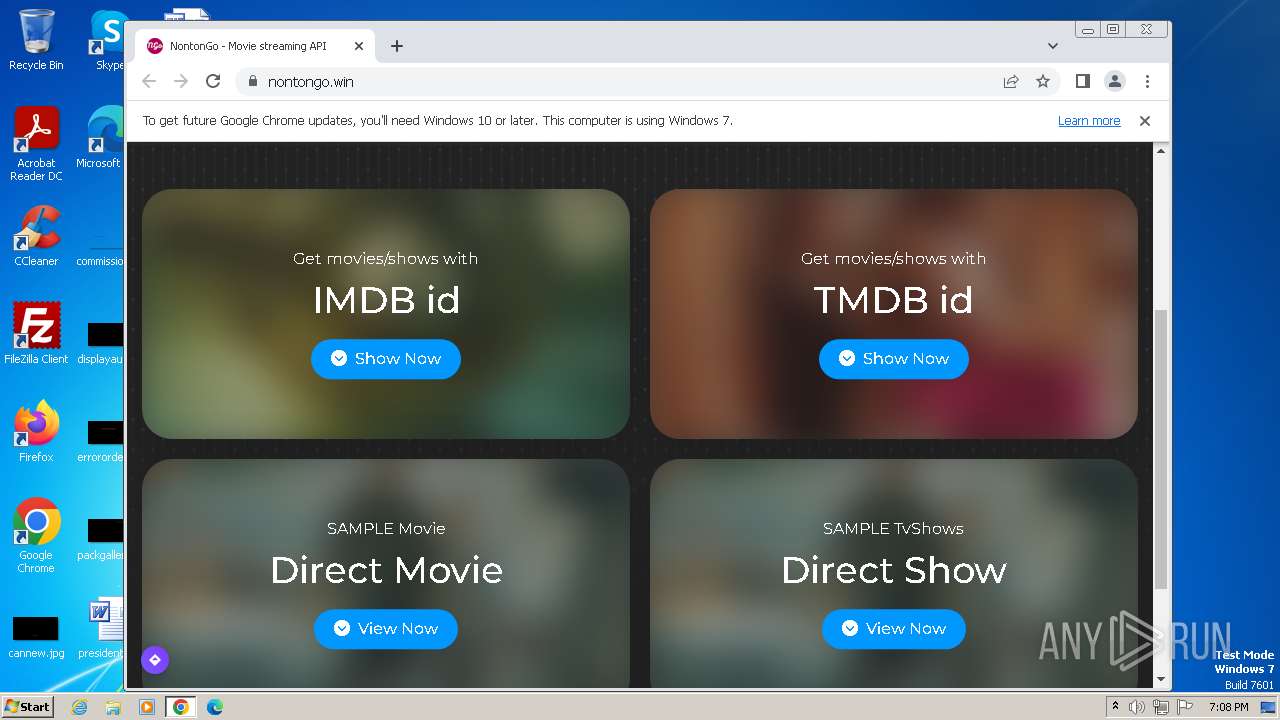Click View Now under Direct Show
1280x720 pixels.
[894, 629]
